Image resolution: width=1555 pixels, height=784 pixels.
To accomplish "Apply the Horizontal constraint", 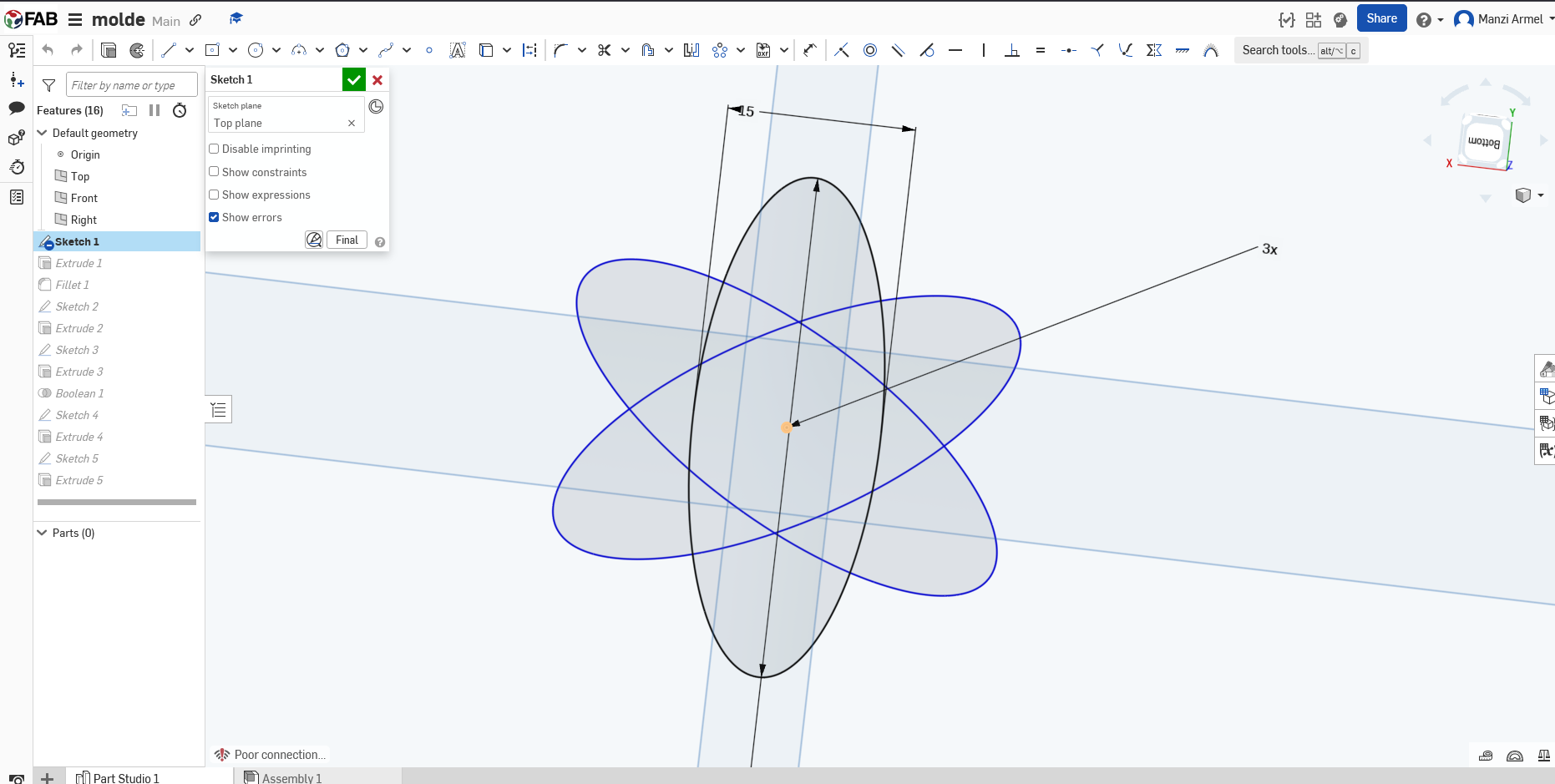I will (955, 50).
